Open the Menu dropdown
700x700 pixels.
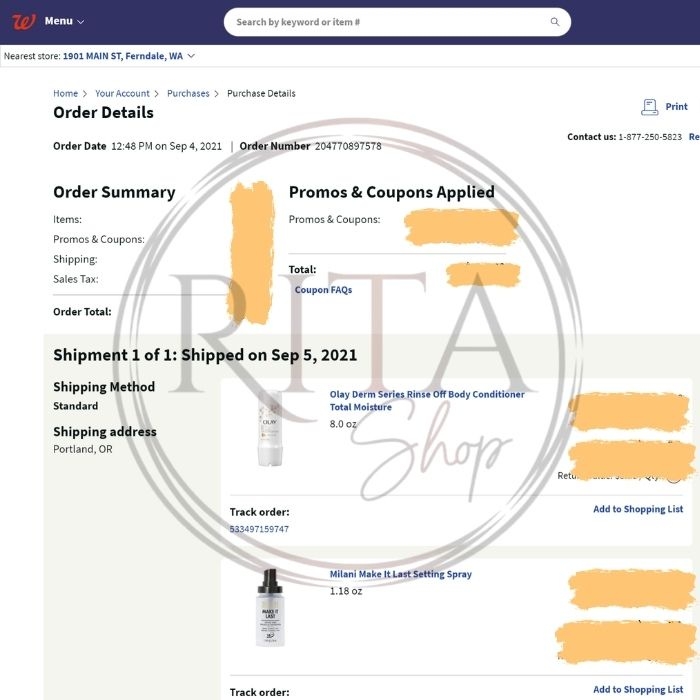(x=64, y=21)
